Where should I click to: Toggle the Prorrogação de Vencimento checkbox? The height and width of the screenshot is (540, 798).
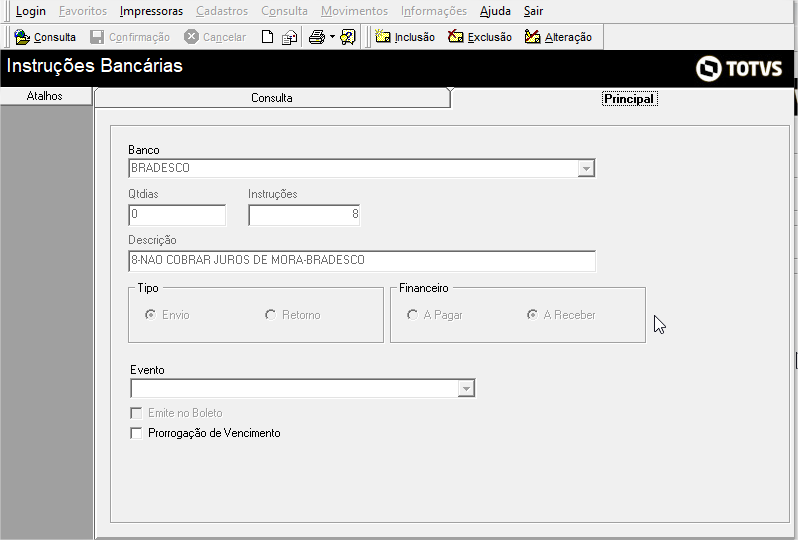[136, 433]
